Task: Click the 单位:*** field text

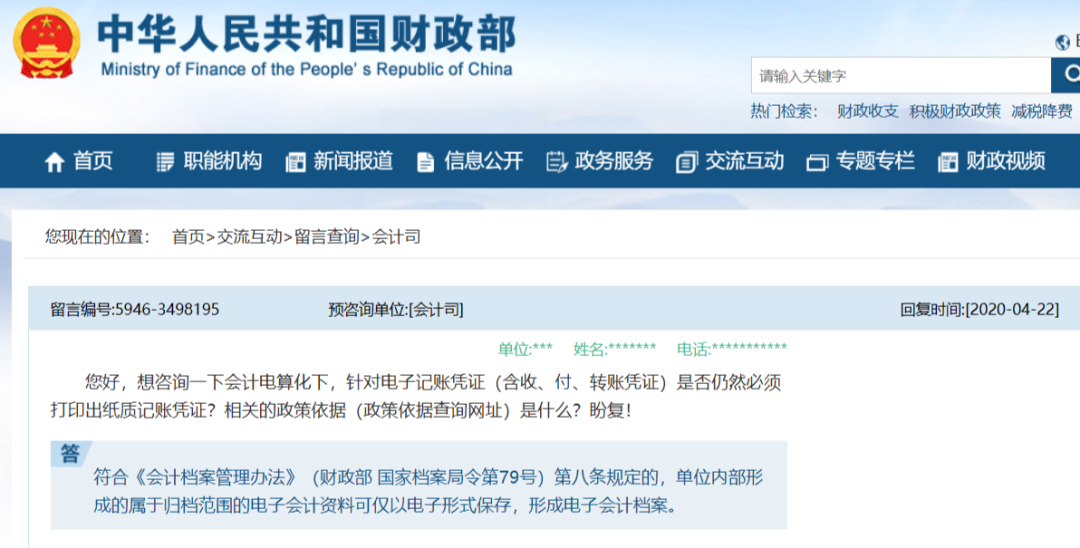Action: tap(526, 349)
